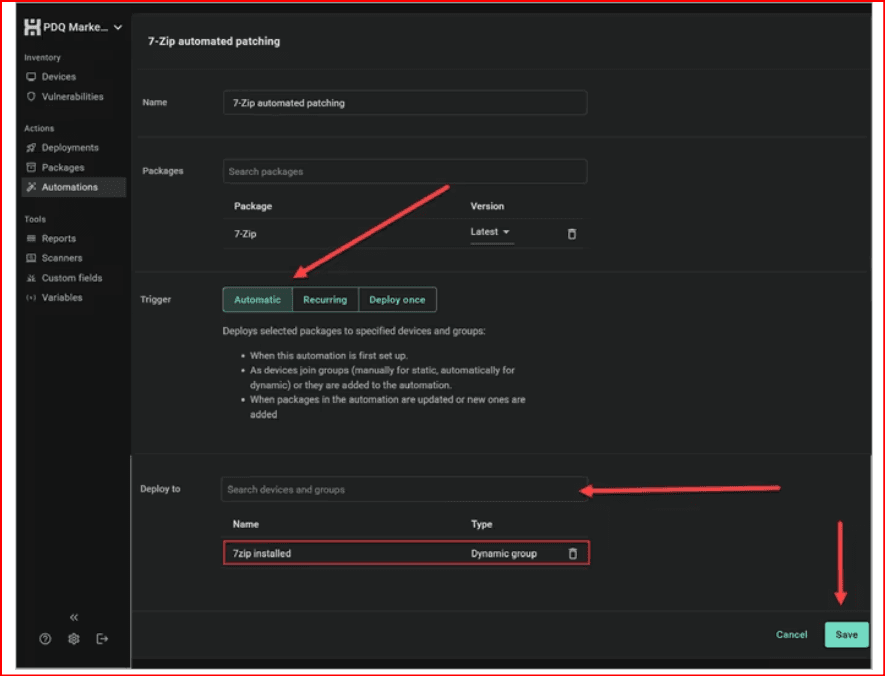Open settings gear icon

[x=73, y=639]
